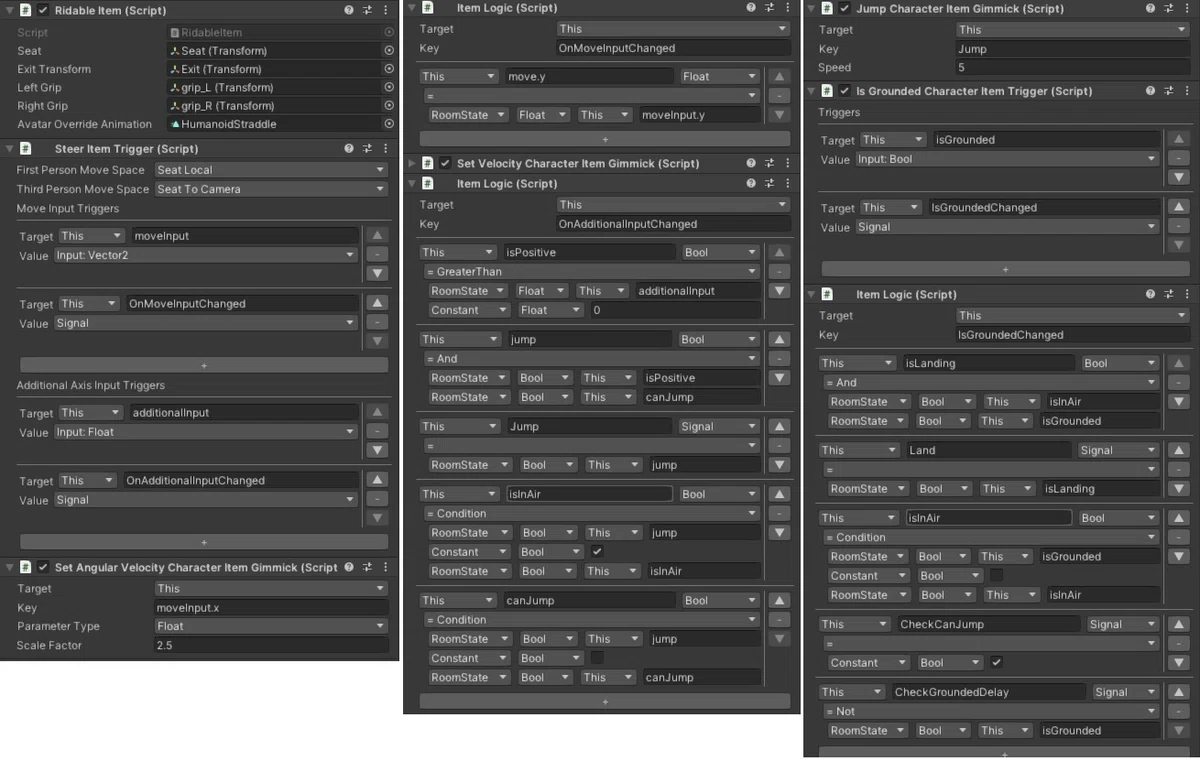This screenshot has height=759, width=1200.
Task: Toggle the checked Constant Bool in isInAir condition
Action: click(597, 551)
